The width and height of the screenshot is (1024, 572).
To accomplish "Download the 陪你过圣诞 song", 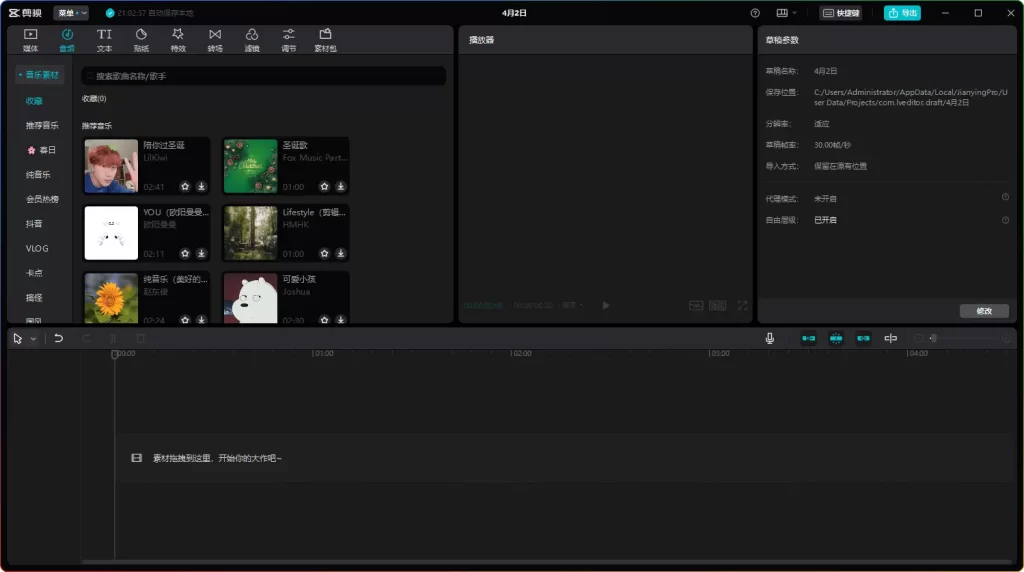I will click(202, 187).
